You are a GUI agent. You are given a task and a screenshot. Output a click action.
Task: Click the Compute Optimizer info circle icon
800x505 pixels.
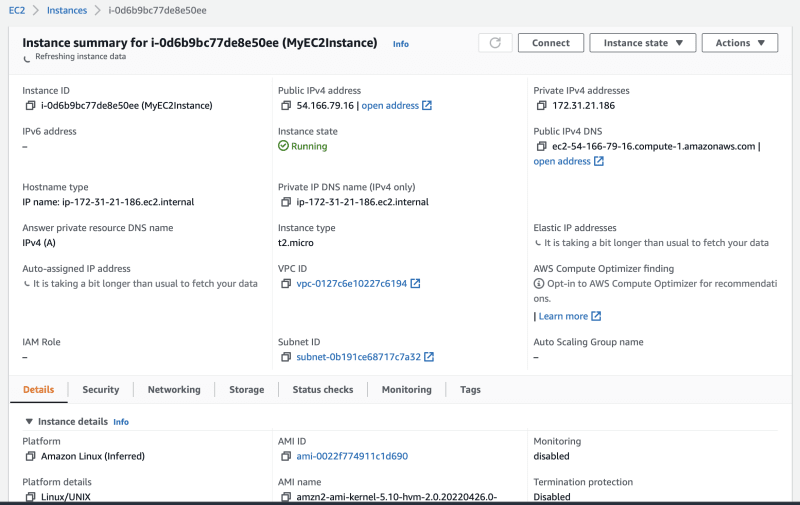click(x=539, y=284)
